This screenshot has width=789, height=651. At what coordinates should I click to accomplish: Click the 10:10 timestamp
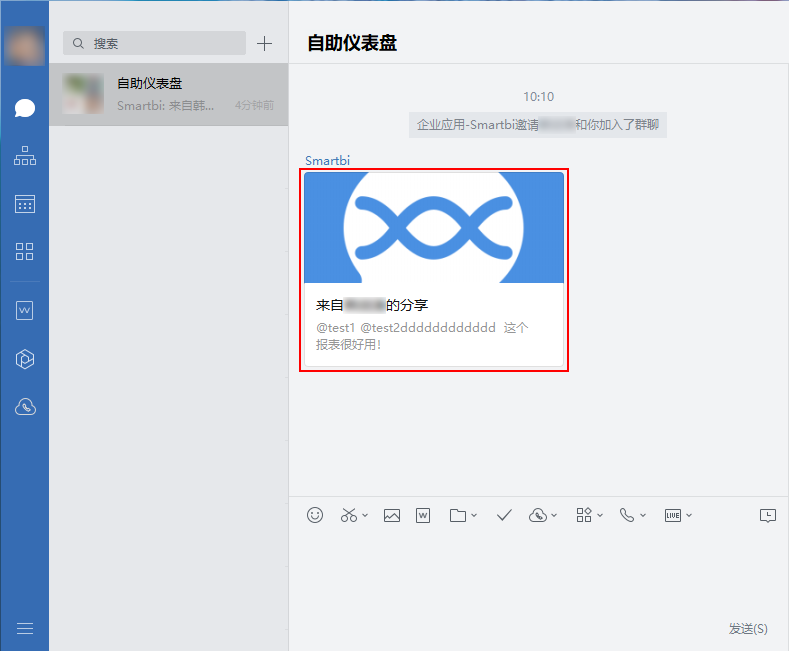click(x=538, y=97)
